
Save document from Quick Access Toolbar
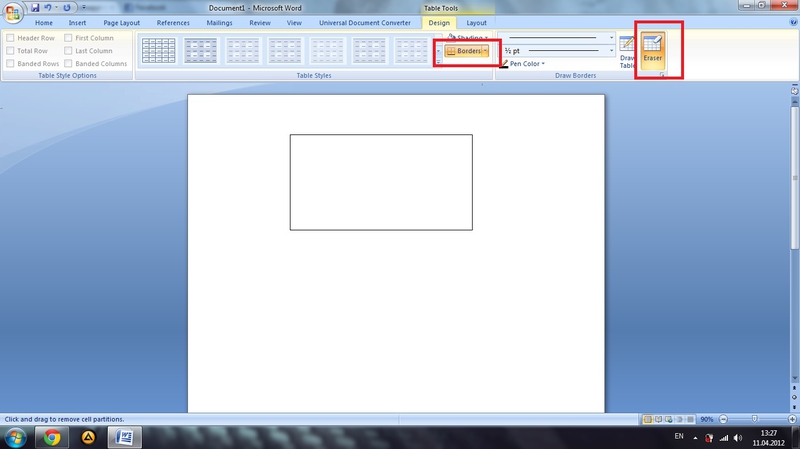[35, 7]
